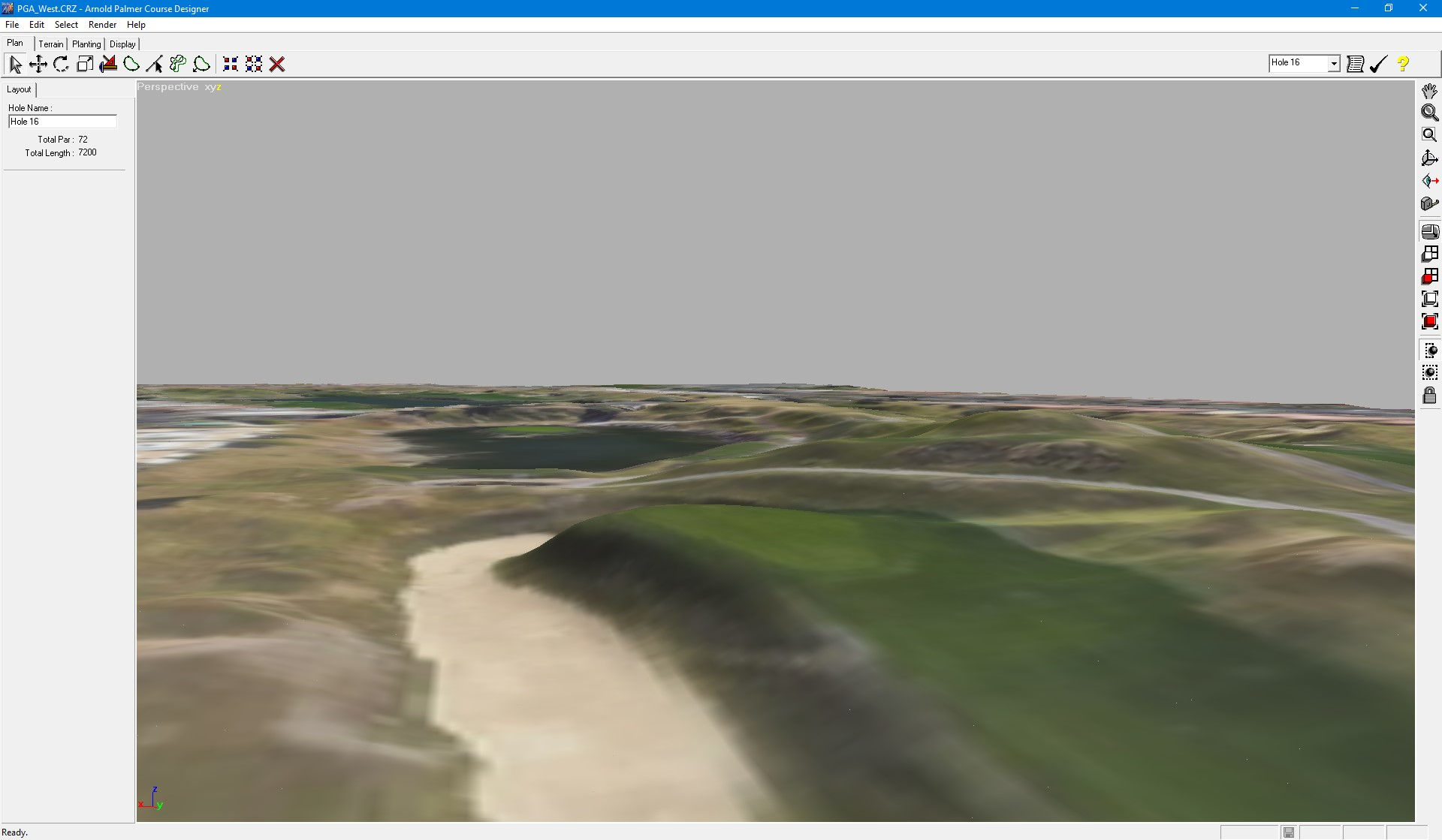The width and height of the screenshot is (1442, 840).
Task: Select the magnifying glass zoom tool
Action: coord(1430,113)
